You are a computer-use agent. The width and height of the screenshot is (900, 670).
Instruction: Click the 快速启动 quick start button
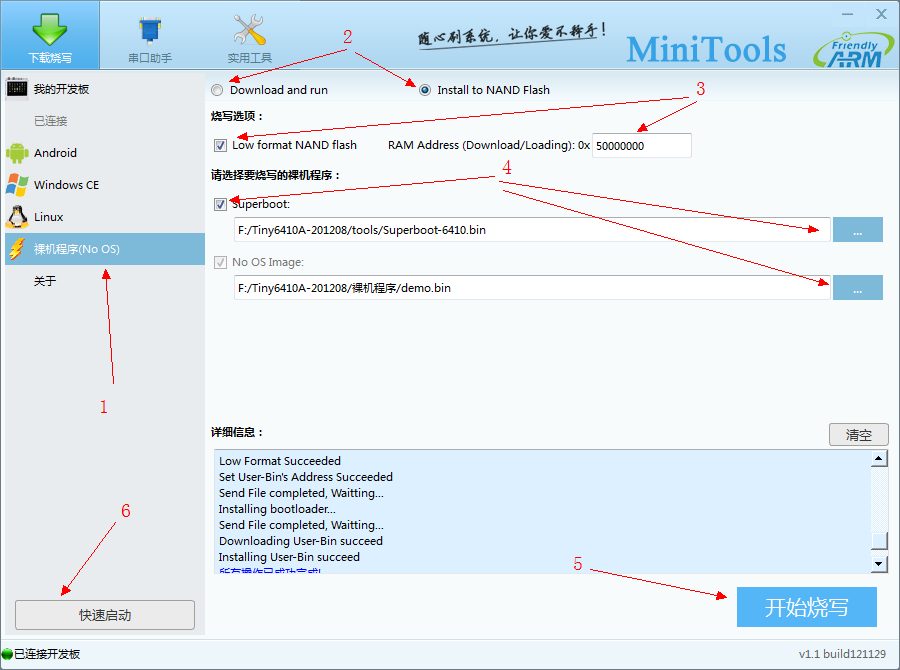(105, 615)
